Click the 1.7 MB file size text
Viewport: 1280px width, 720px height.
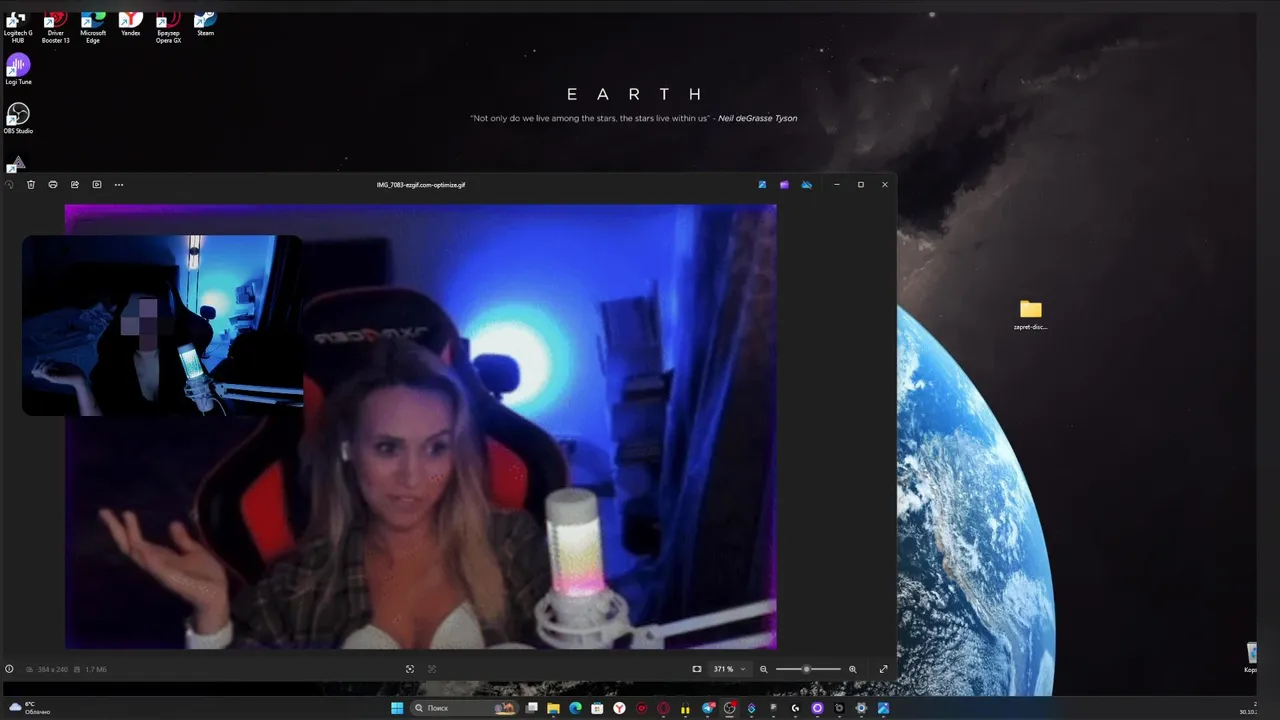click(x=96, y=669)
